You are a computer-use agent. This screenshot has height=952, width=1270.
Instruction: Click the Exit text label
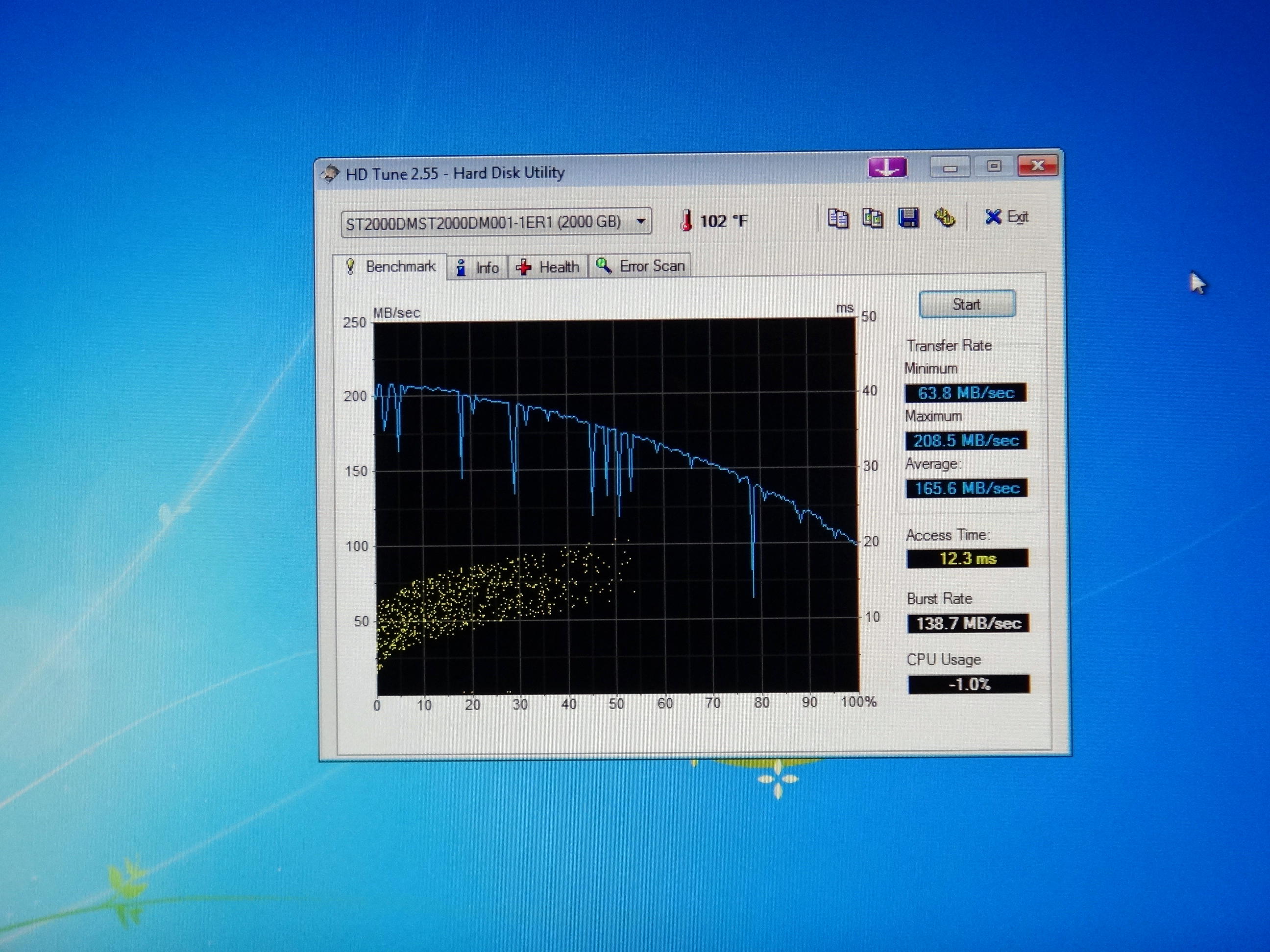pos(1017,217)
